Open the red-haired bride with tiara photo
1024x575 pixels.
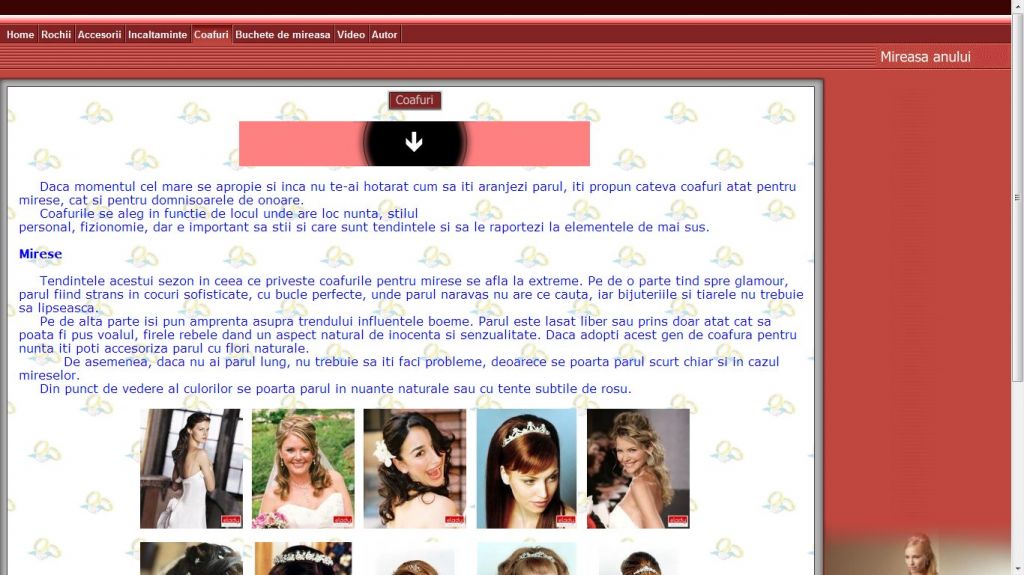[526, 468]
